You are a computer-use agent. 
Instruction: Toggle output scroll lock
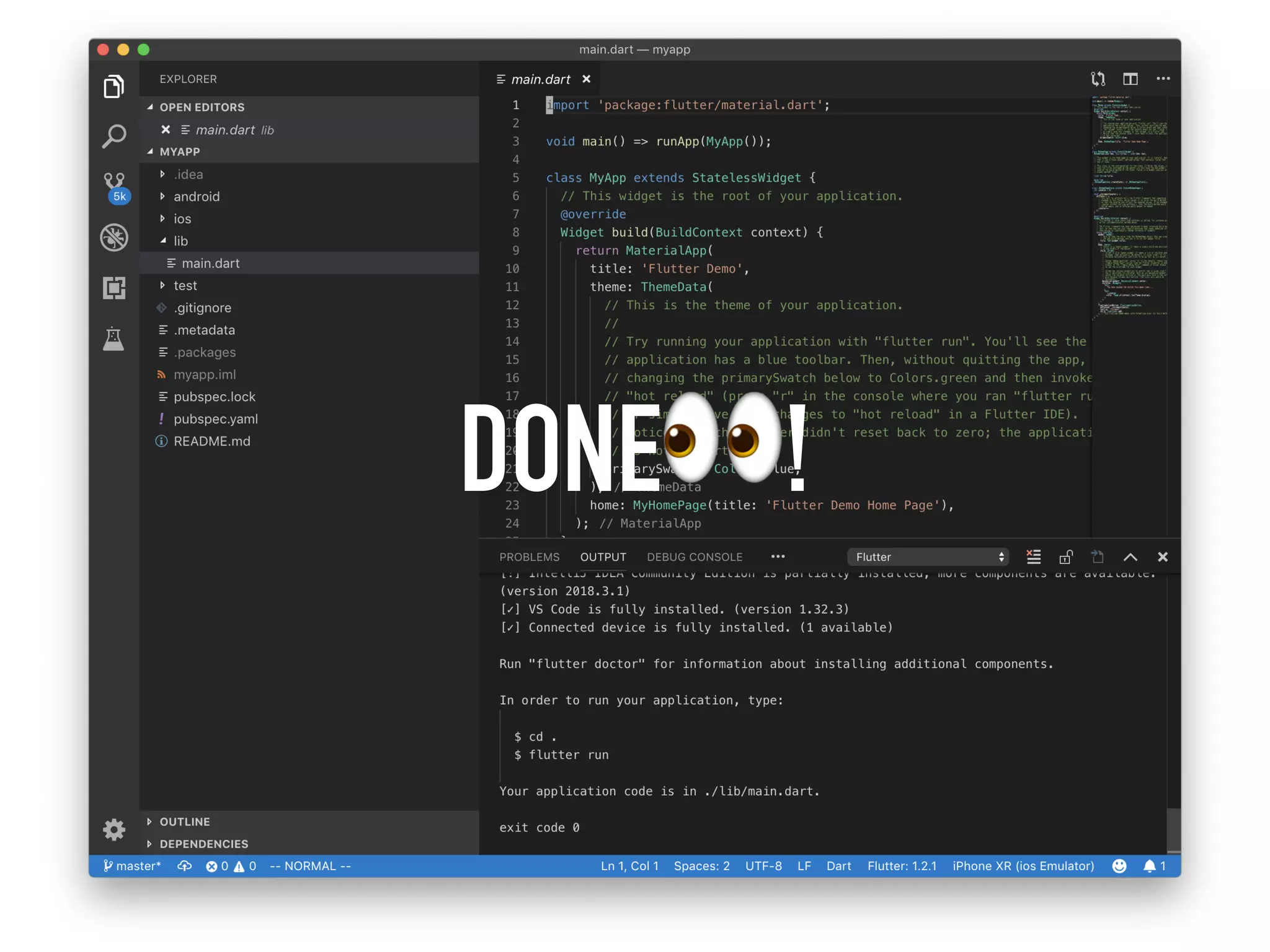click(x=1065, y=557)
